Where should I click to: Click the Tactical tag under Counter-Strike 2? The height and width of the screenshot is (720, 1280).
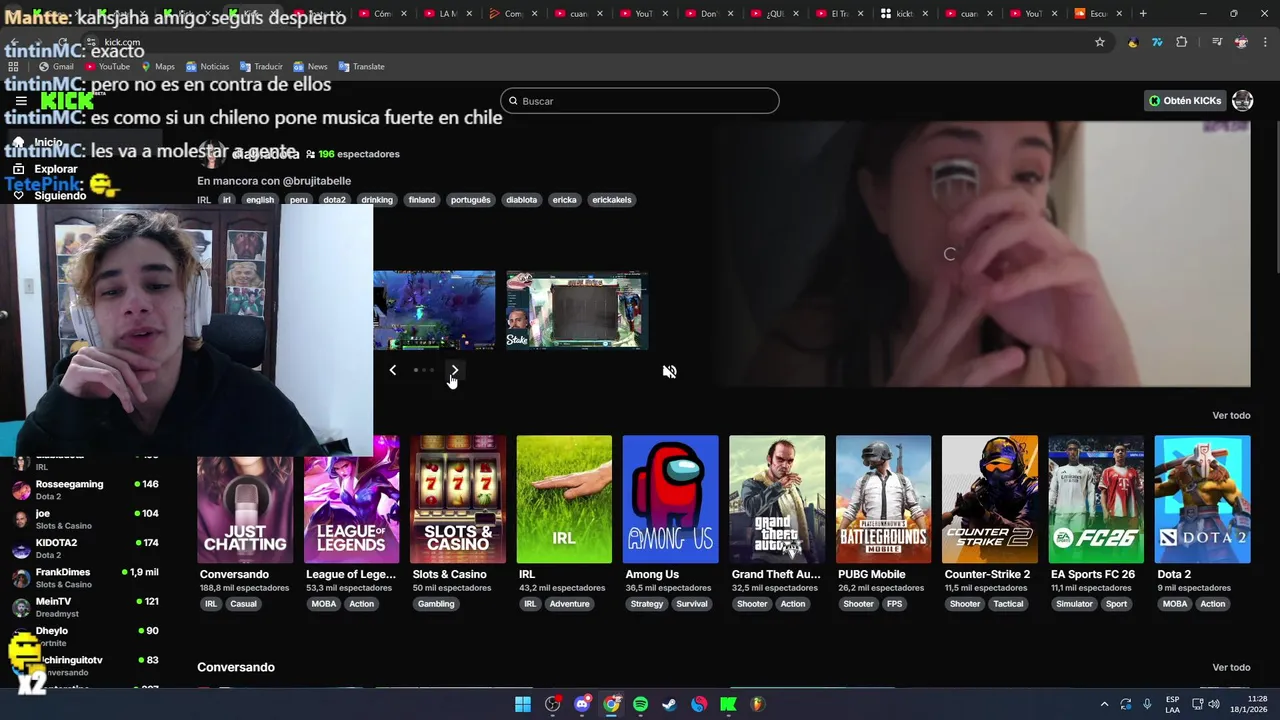[x=1008, y=604]
